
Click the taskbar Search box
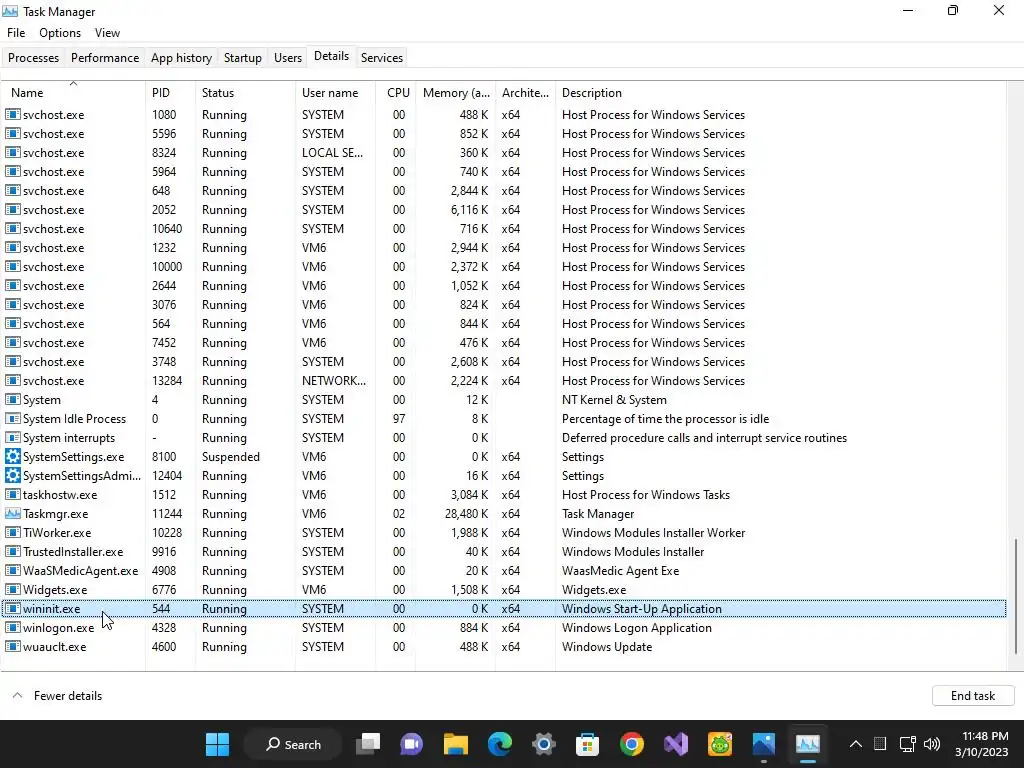293,744
